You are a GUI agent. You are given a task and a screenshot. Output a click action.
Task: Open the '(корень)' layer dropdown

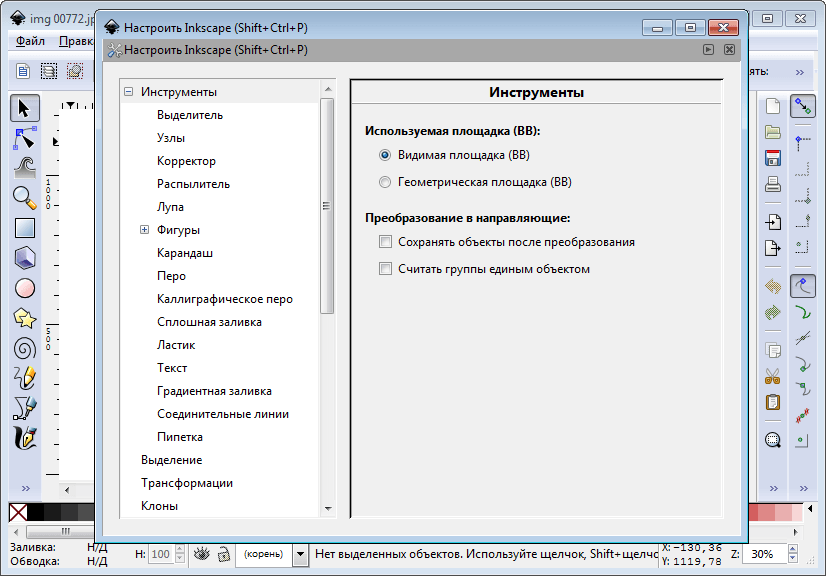tap(300, 554)
